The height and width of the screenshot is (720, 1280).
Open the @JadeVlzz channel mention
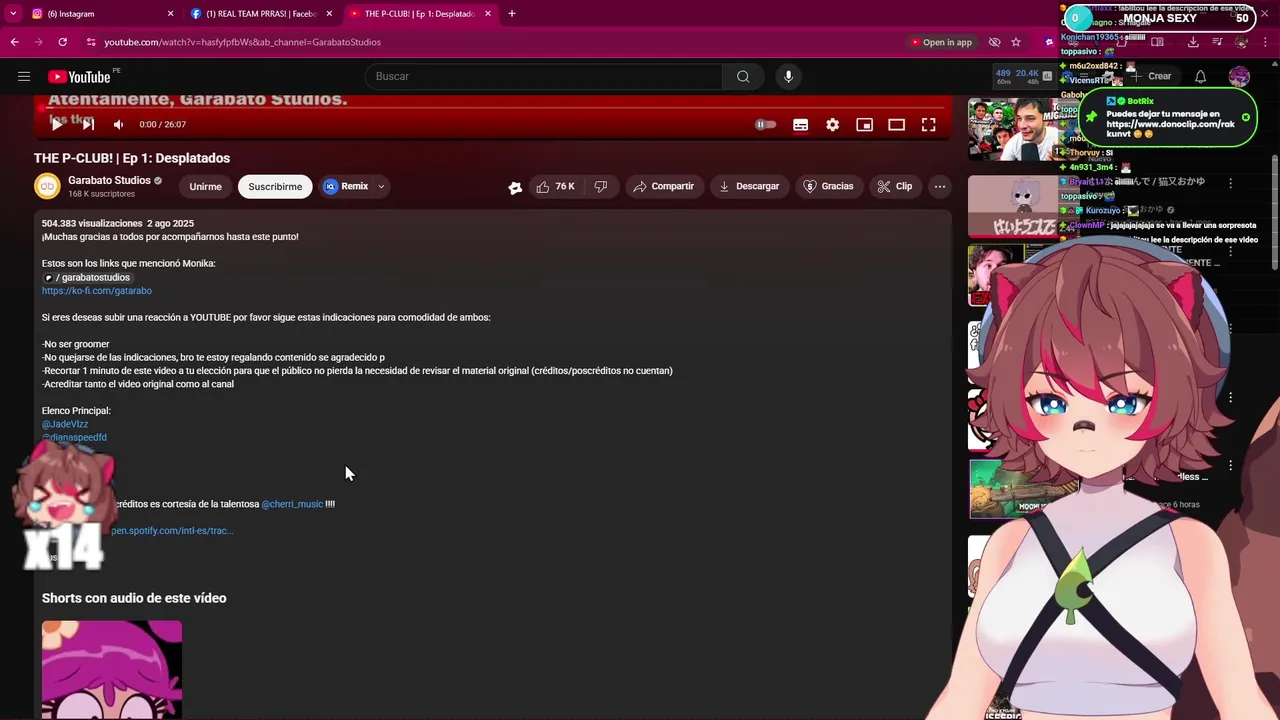point(65,424)
